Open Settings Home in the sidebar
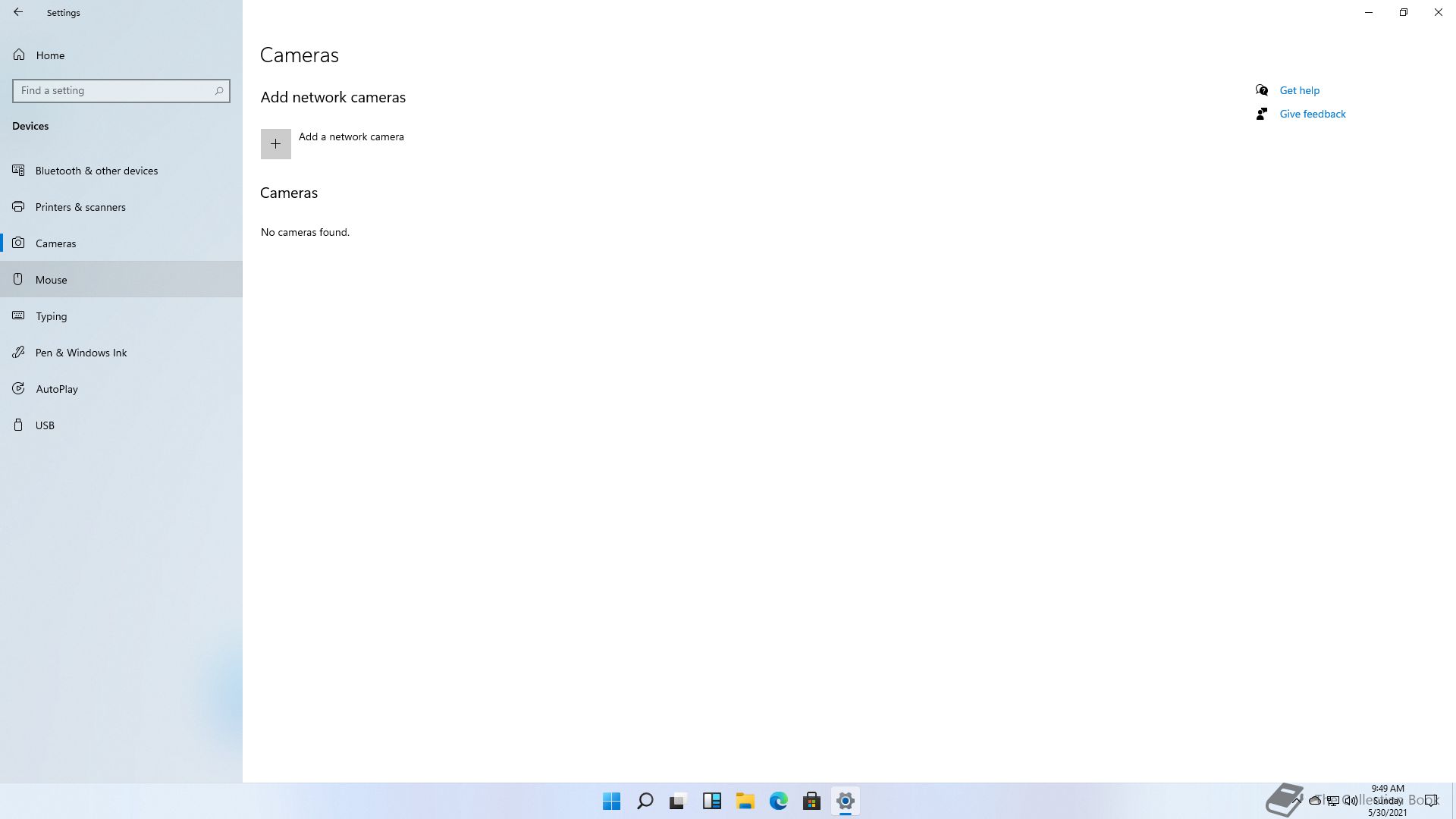The height and width of the screenshot is (819, 1456). (50, 55)
